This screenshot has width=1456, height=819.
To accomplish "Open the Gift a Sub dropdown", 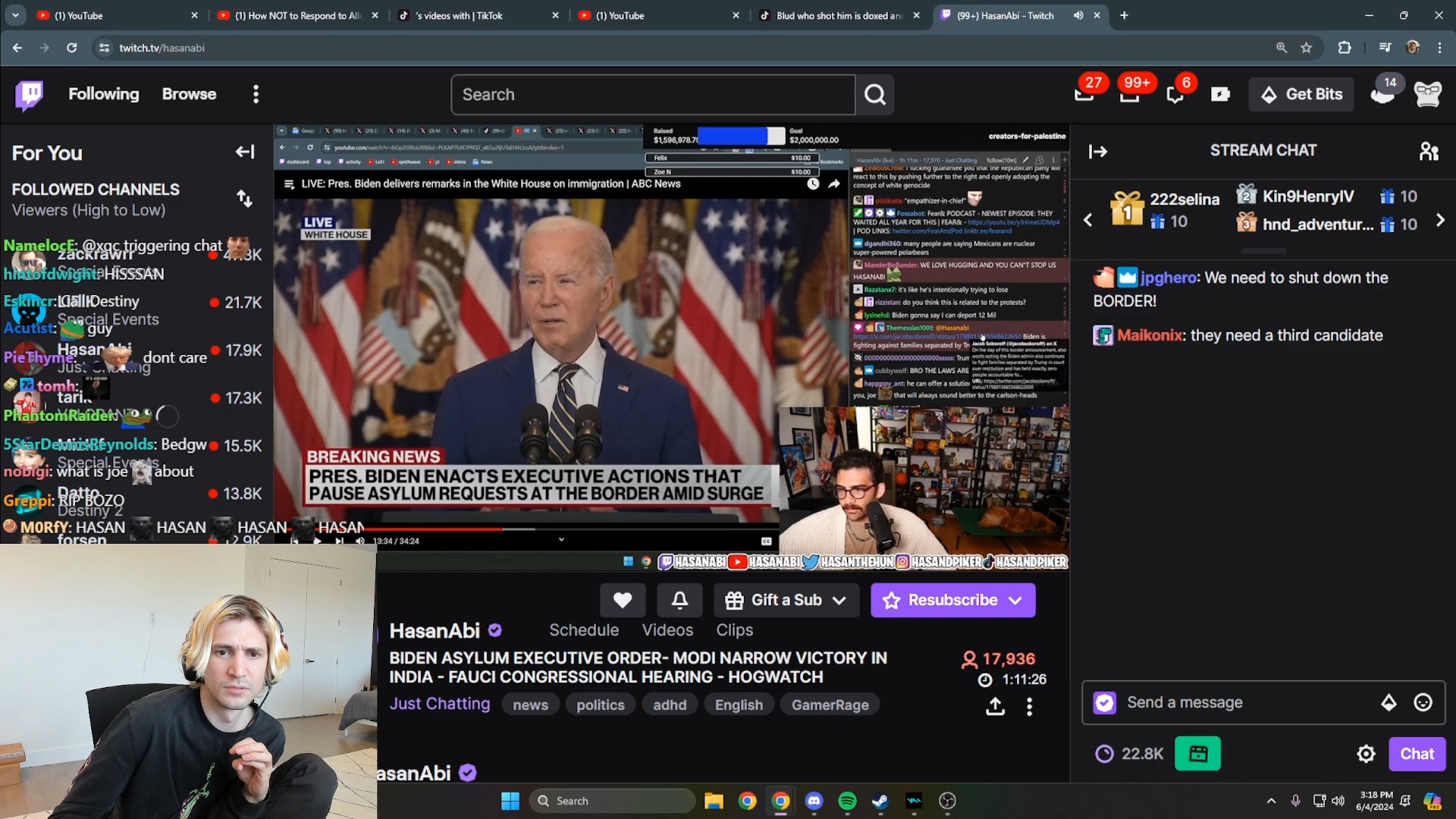I will [x=786, y=600].
